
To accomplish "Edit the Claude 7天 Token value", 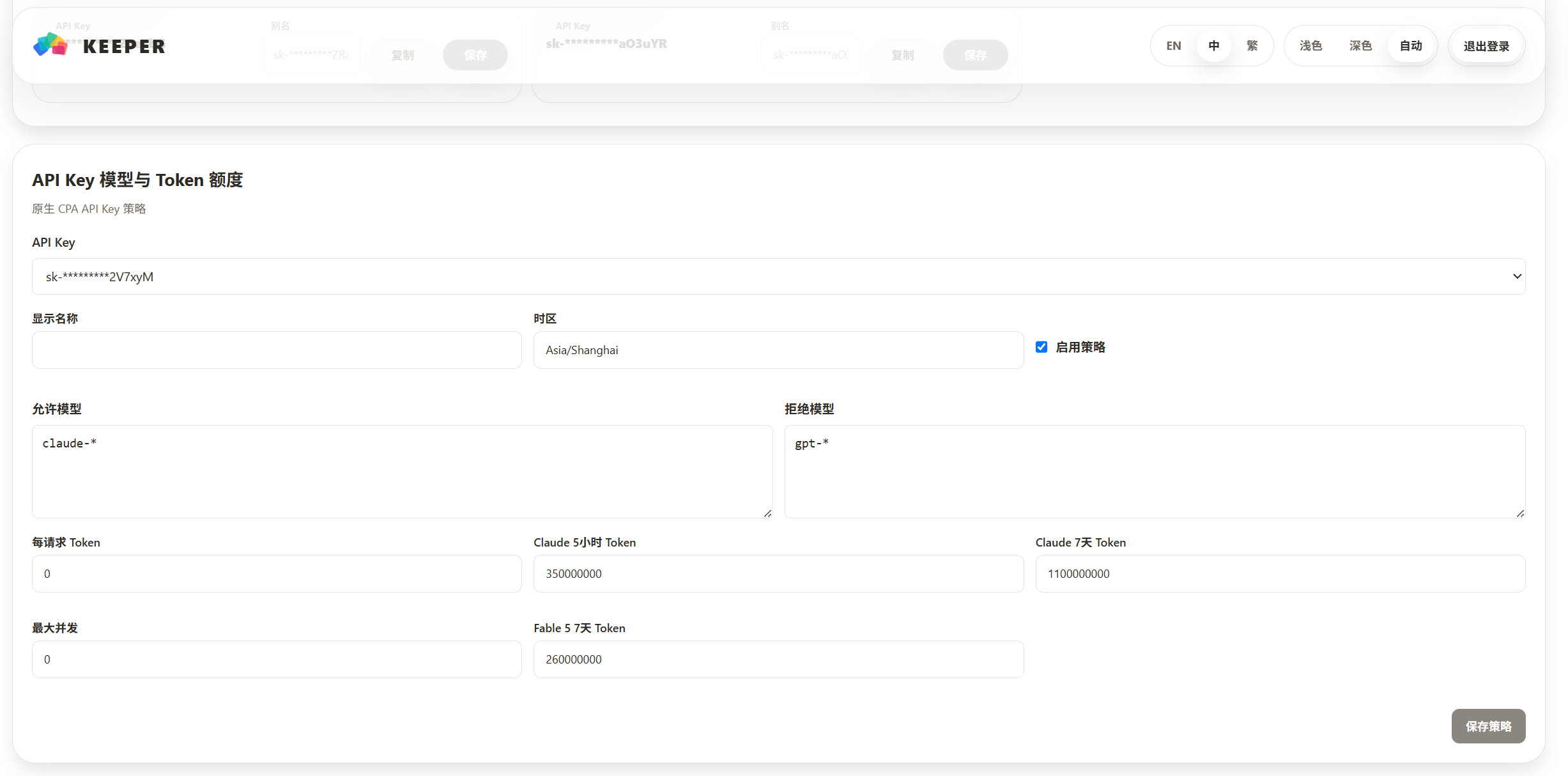I will (1280, 573).
